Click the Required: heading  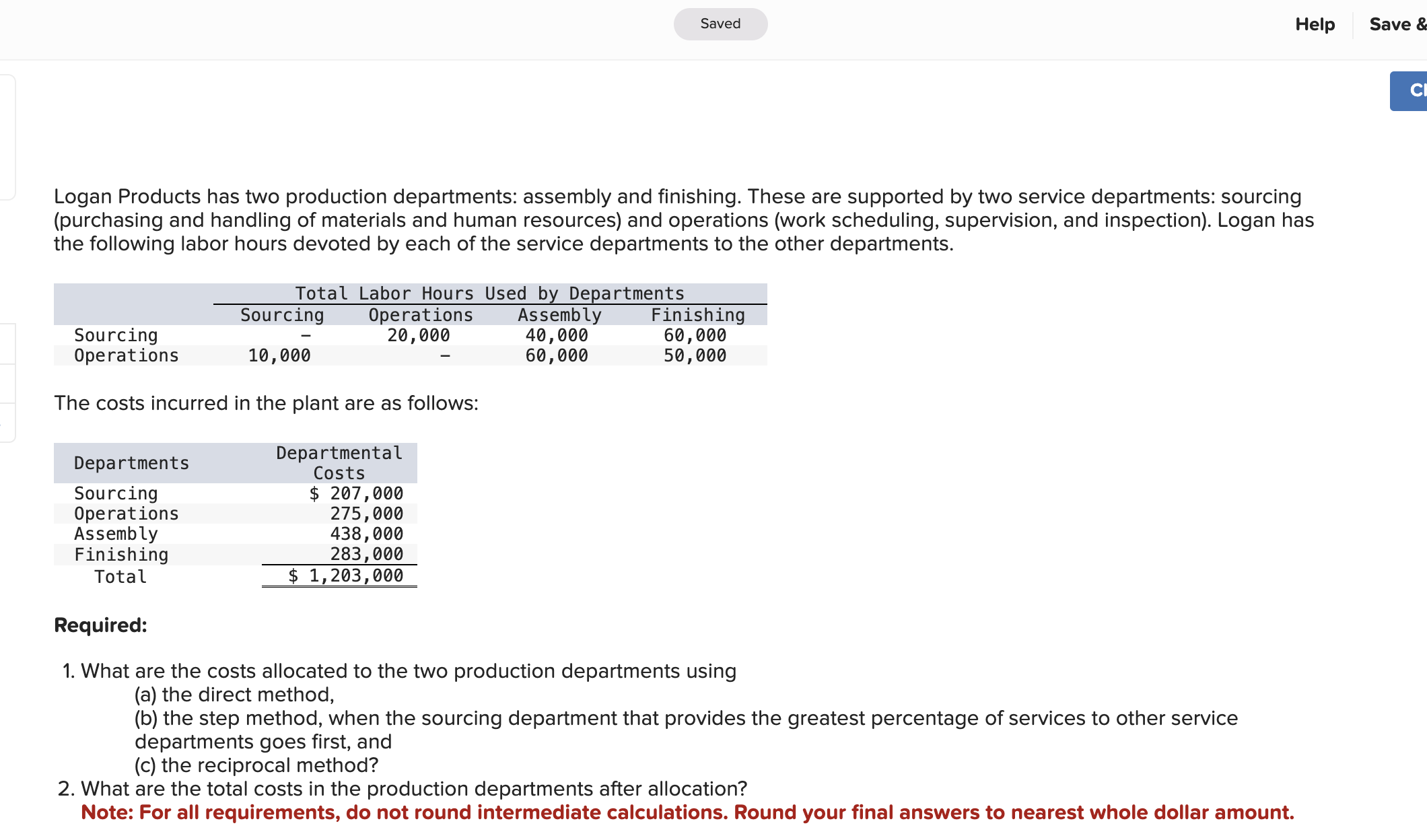100,625
